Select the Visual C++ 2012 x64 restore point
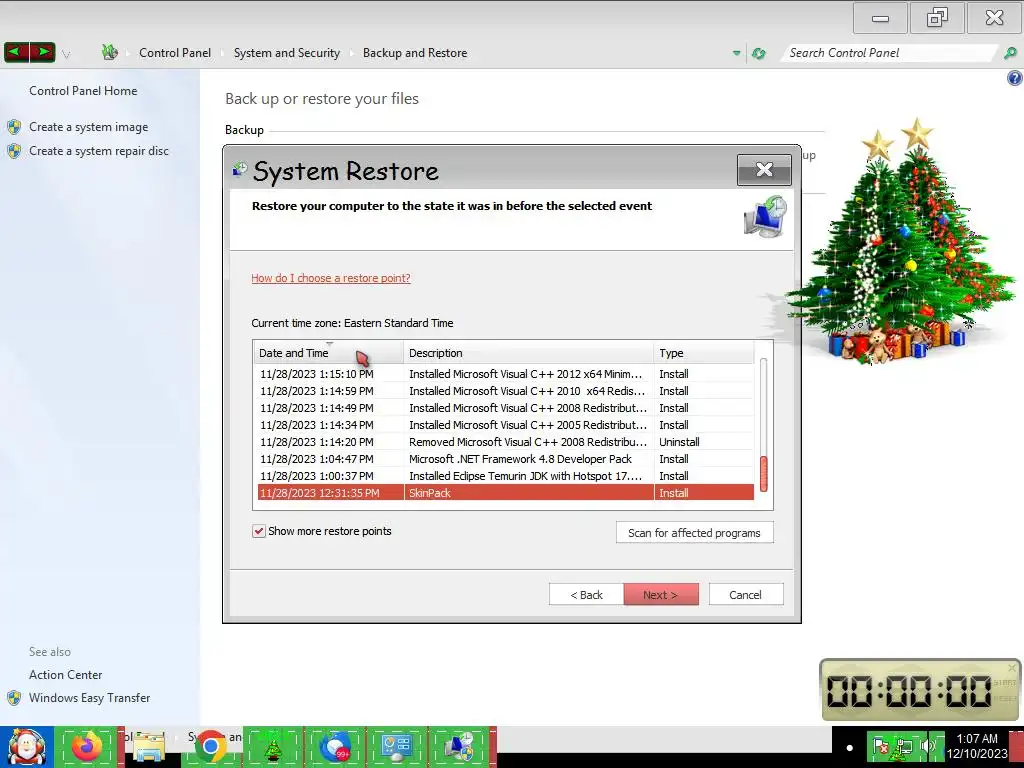Image resolution: width=1024 pixels, height=768 pixels. 504,374
